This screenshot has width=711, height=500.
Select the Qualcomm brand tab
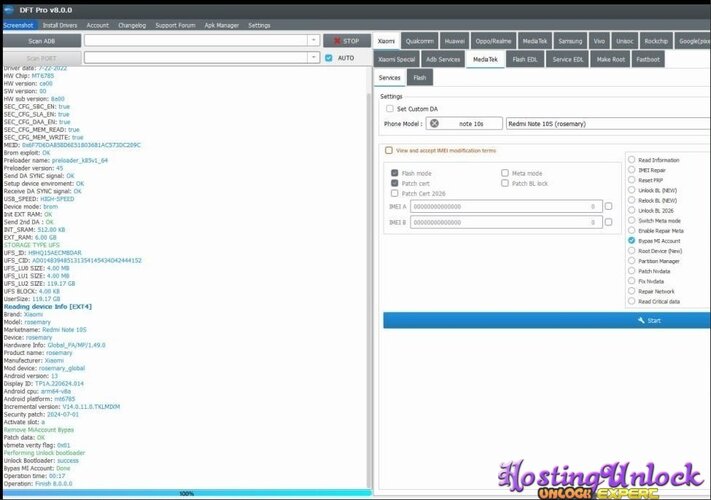coord(420,41)
